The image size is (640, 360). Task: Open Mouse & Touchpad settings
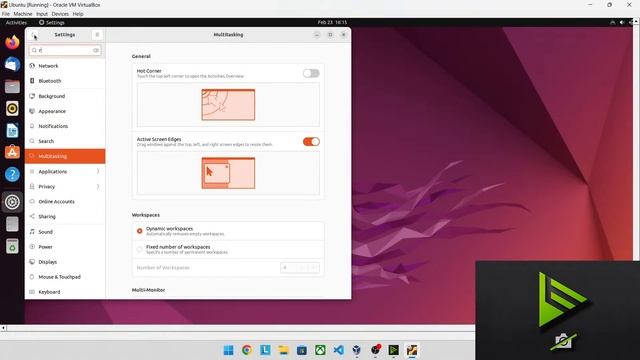pyautogui.click(x=65, y=277)
